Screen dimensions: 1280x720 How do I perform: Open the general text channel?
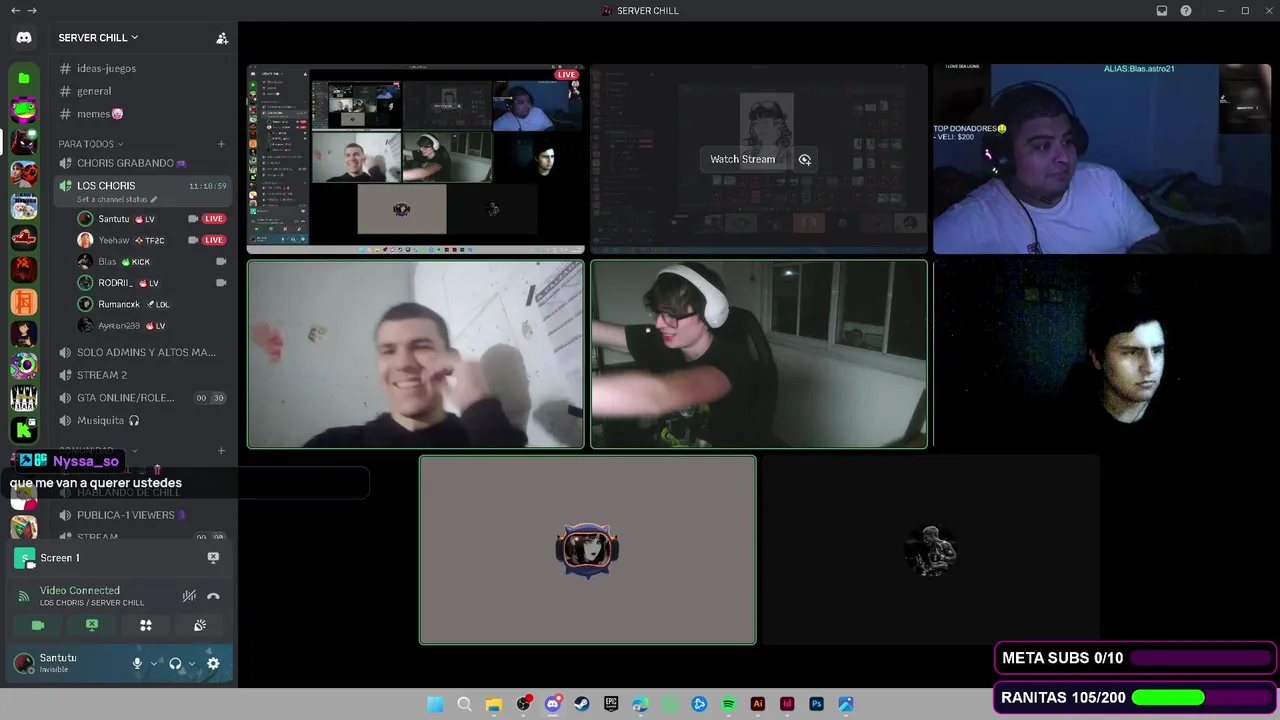pyautogui.click(x=142, y=91)
